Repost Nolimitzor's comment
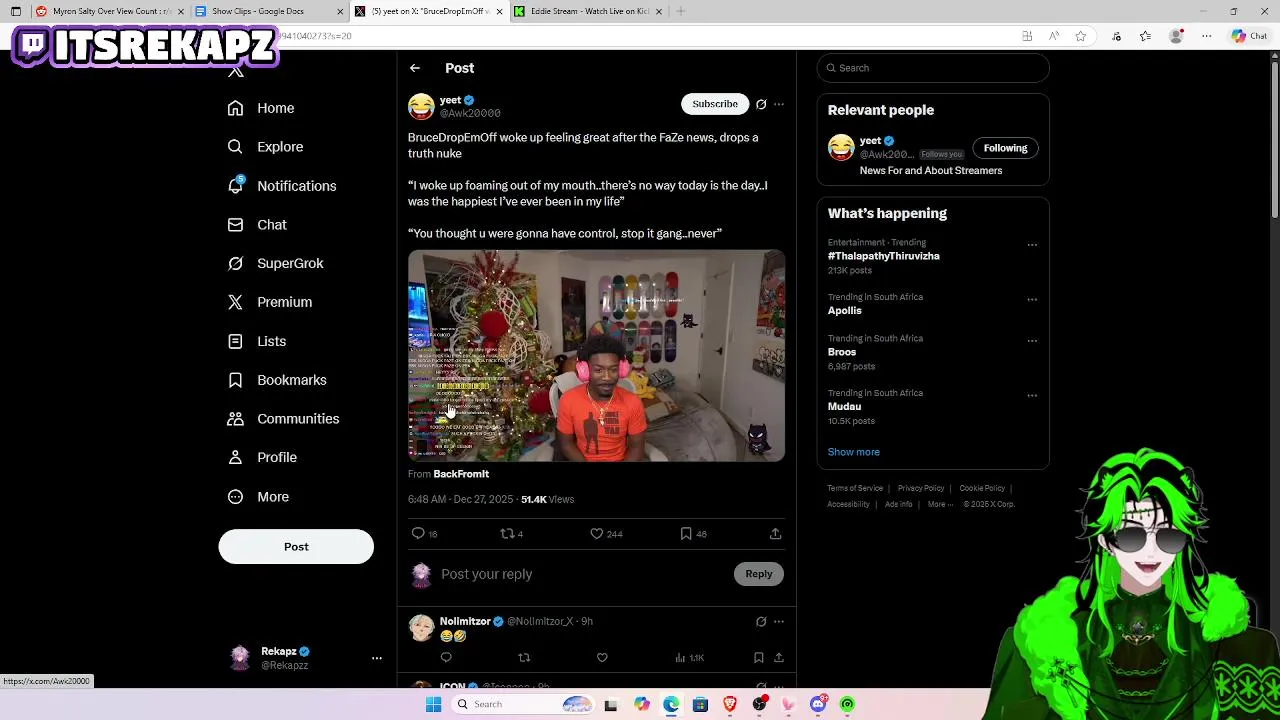 click(524, 658)
